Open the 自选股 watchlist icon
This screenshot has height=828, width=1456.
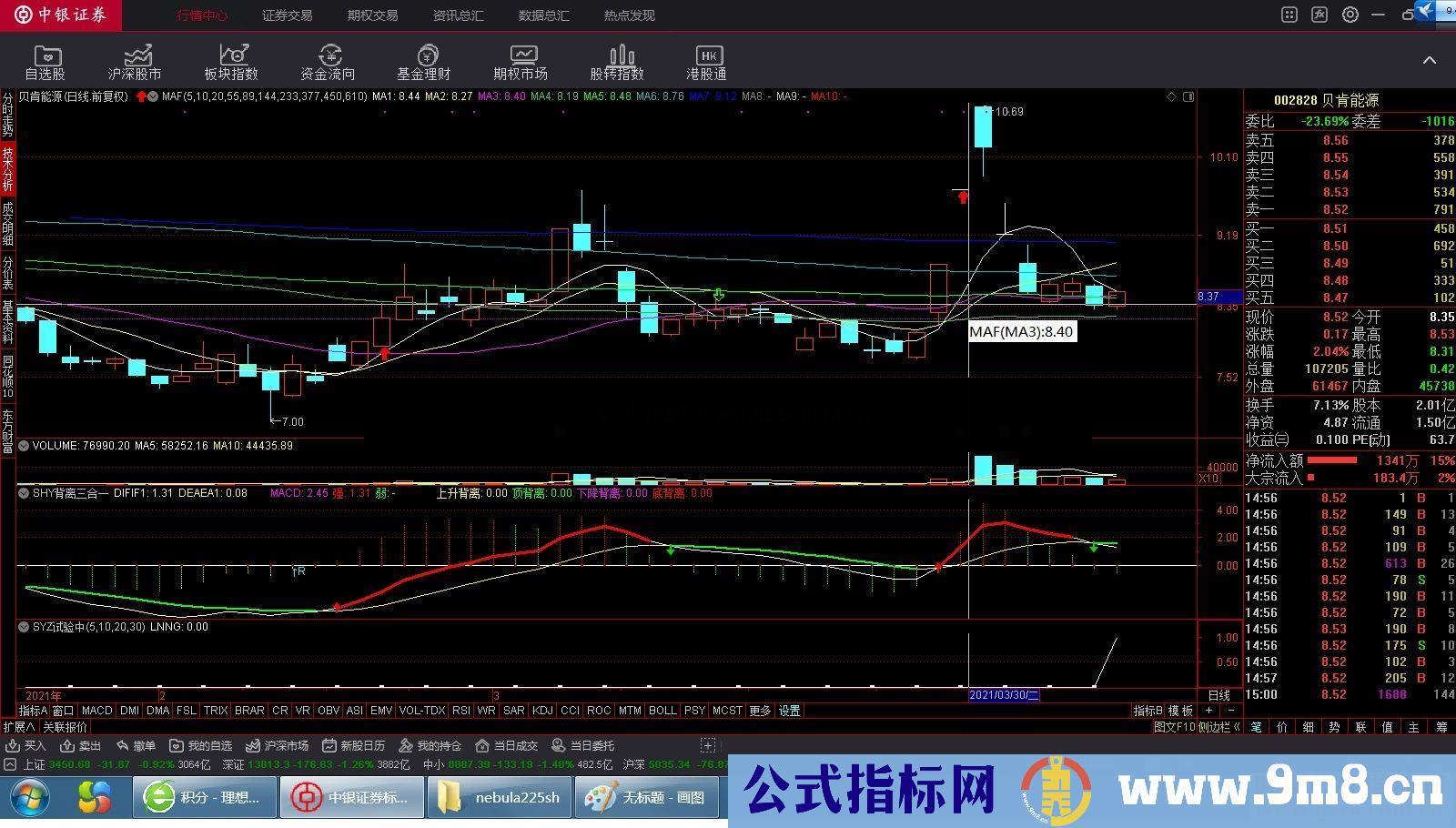[46, 61]
